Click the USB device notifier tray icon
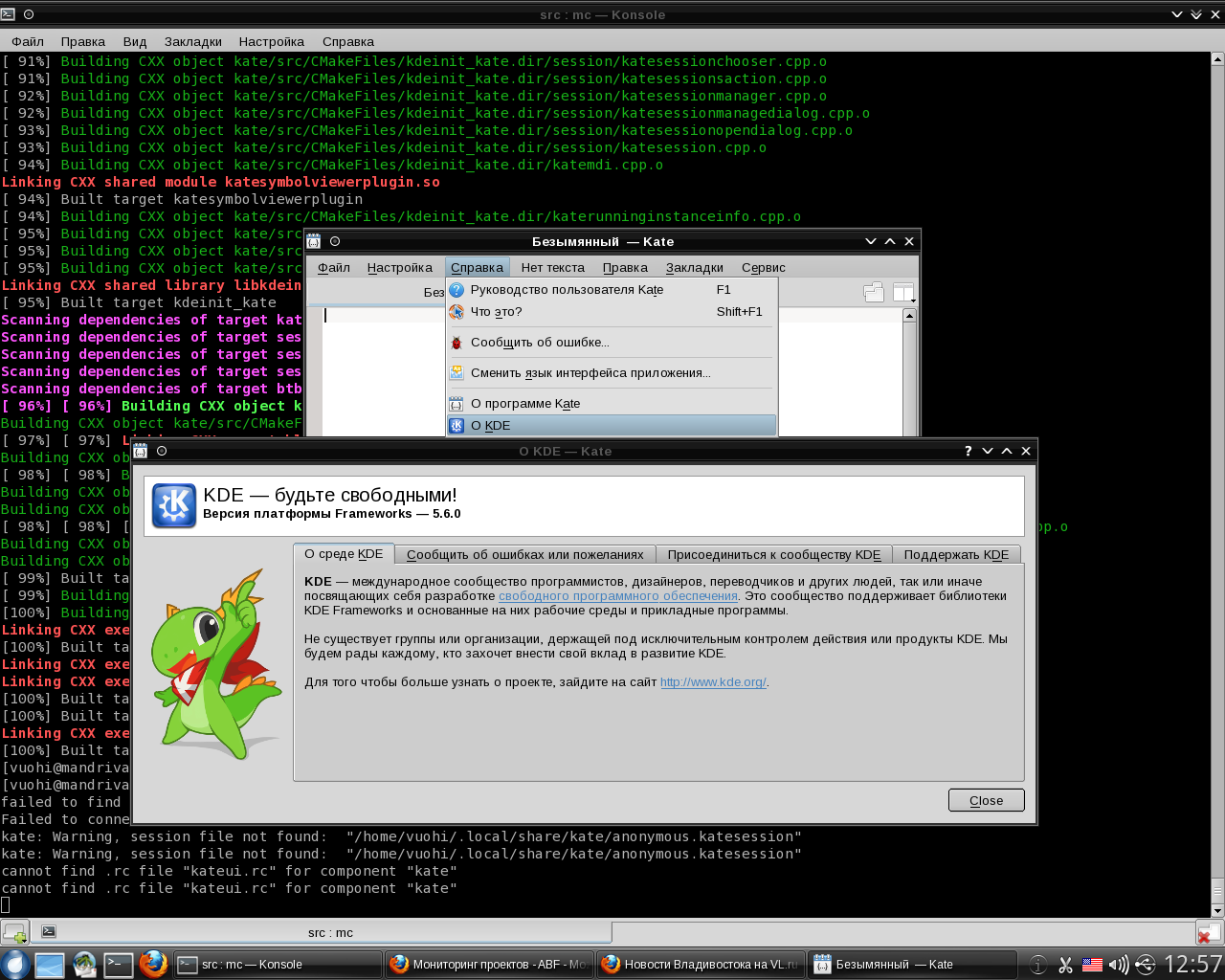 tap(1145, 965)
